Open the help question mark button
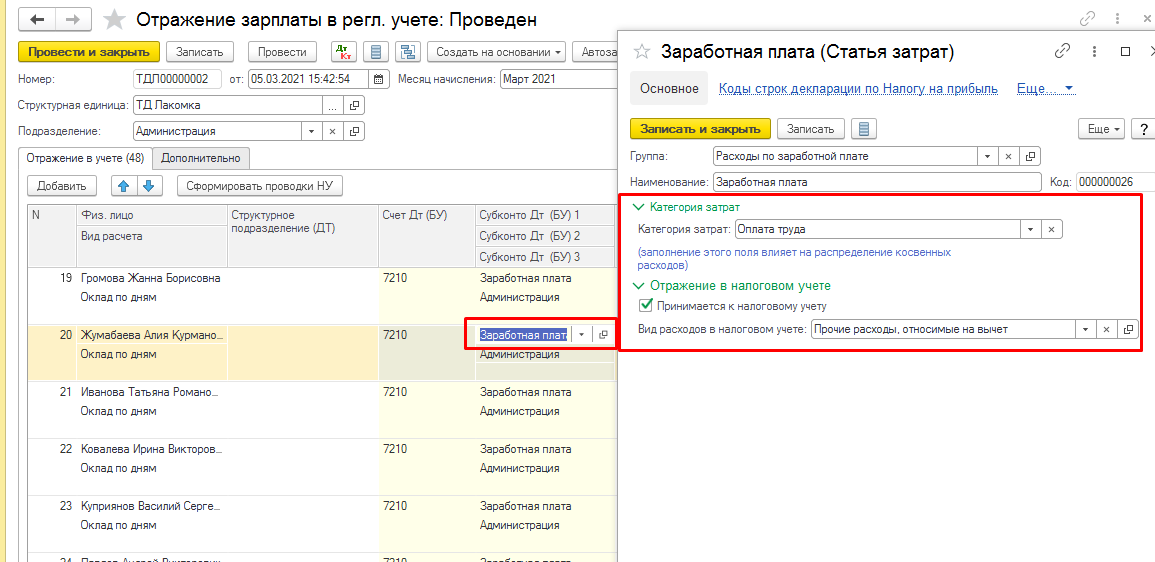 (1143, 129)
